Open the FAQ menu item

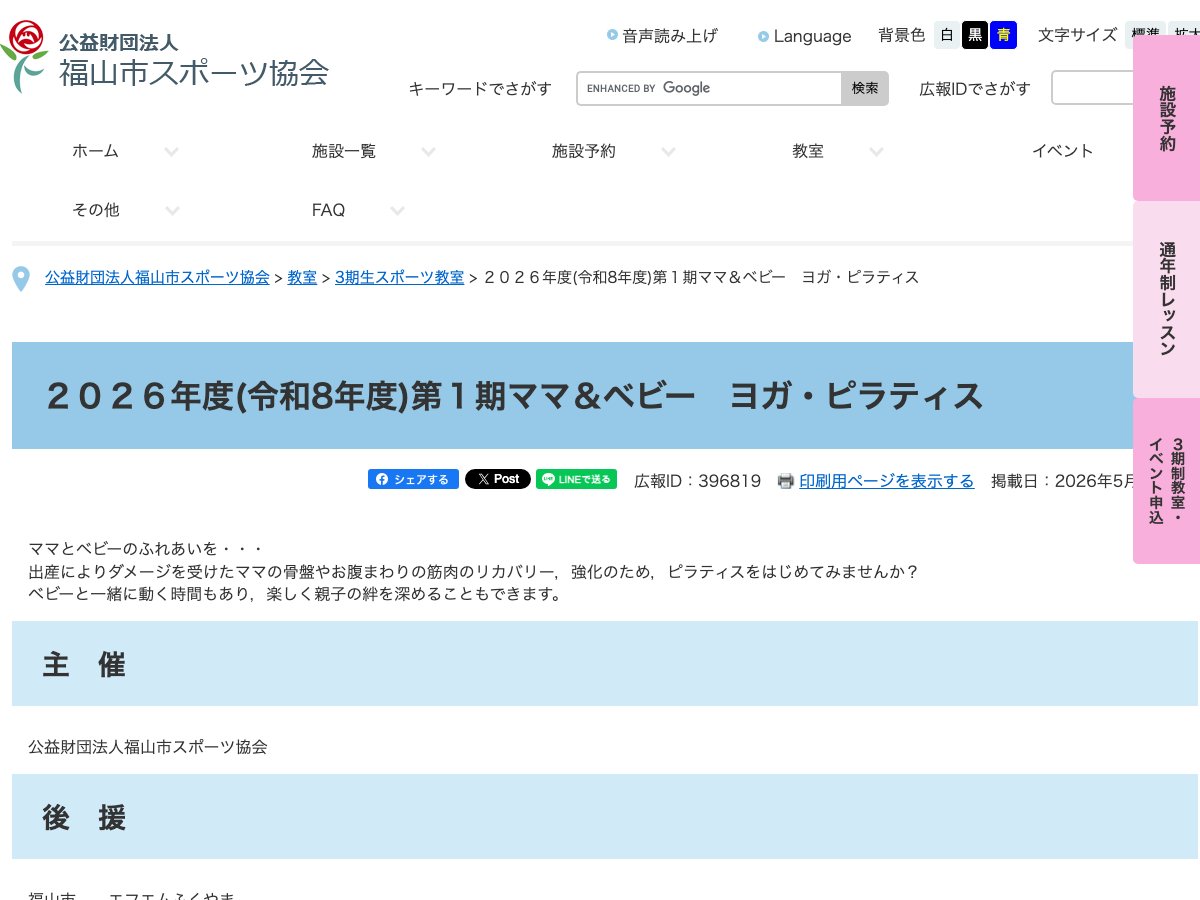pyautogui.click(x=328, y=210)
